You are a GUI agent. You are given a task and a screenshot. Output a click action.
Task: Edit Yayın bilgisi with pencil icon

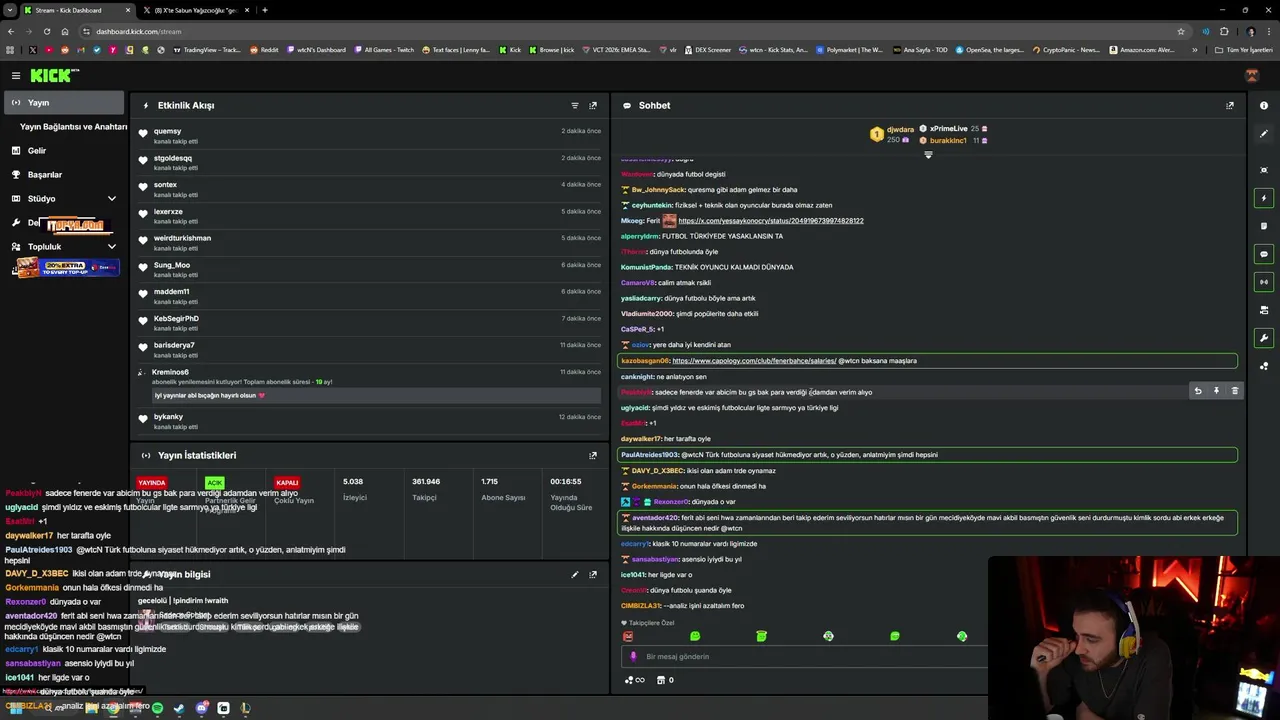[574, 575]
